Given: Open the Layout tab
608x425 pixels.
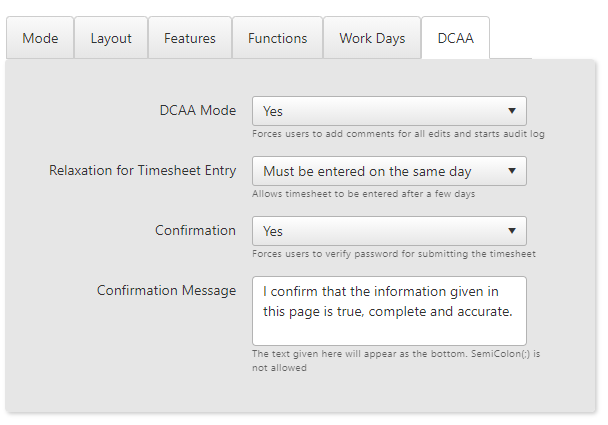Looking at the screenshot, I should pyautogui.click(x=111, y=38).
